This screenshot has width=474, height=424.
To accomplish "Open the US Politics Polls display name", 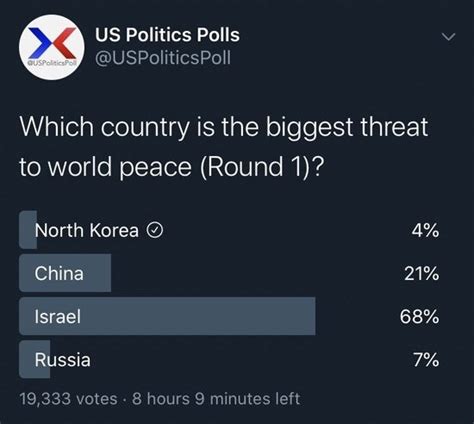I will [x=167, y=35].
